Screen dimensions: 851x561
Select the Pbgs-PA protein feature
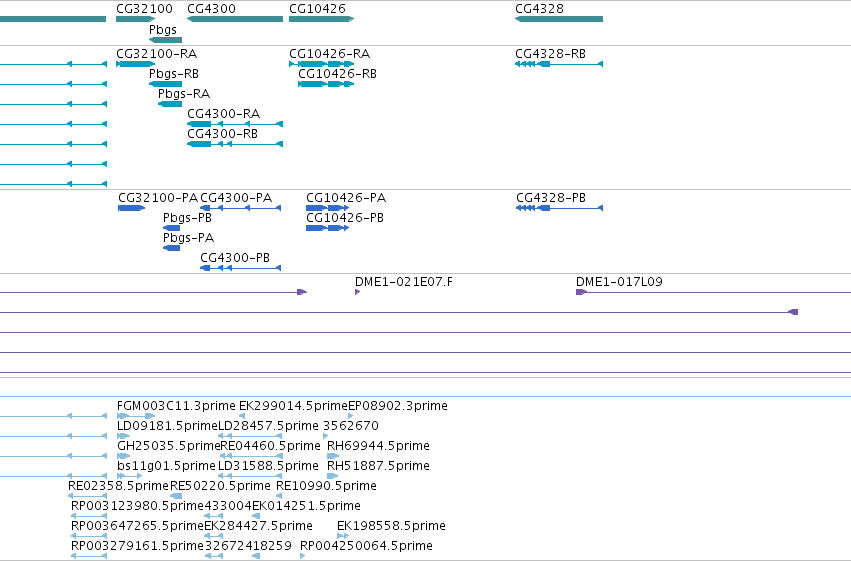(x=172, y=248)
